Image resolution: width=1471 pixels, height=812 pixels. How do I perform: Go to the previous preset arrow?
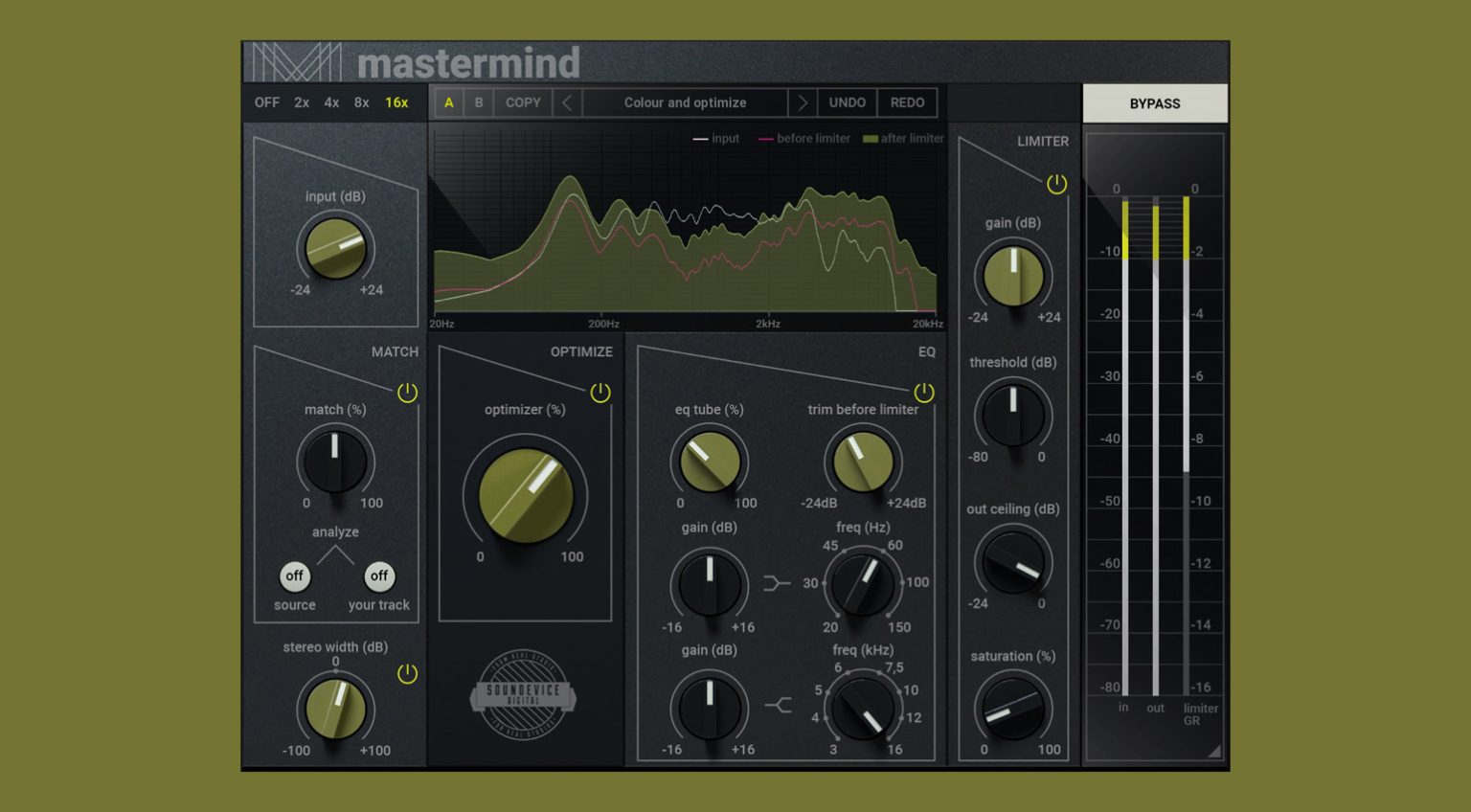click(567, 102)
